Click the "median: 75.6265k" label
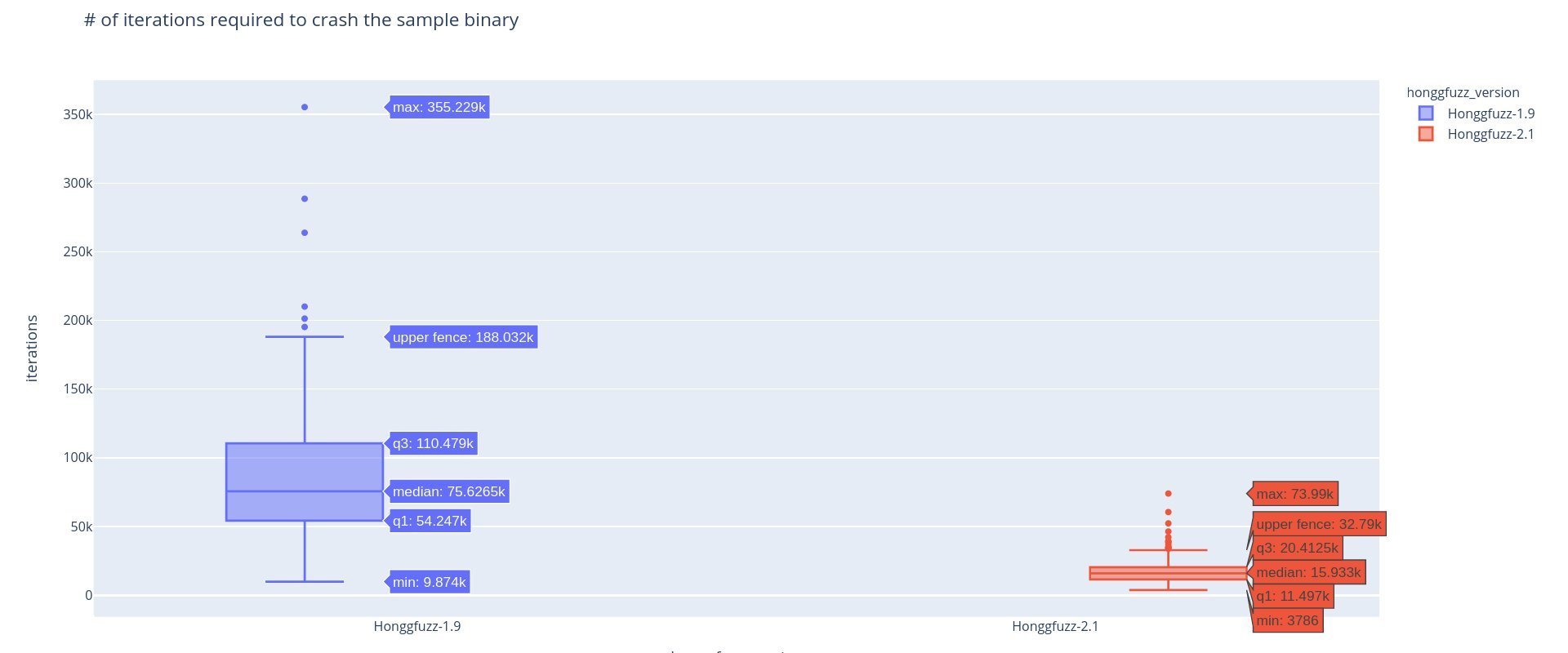Screen dimensions: 1568x653 [x=448, y=491]
